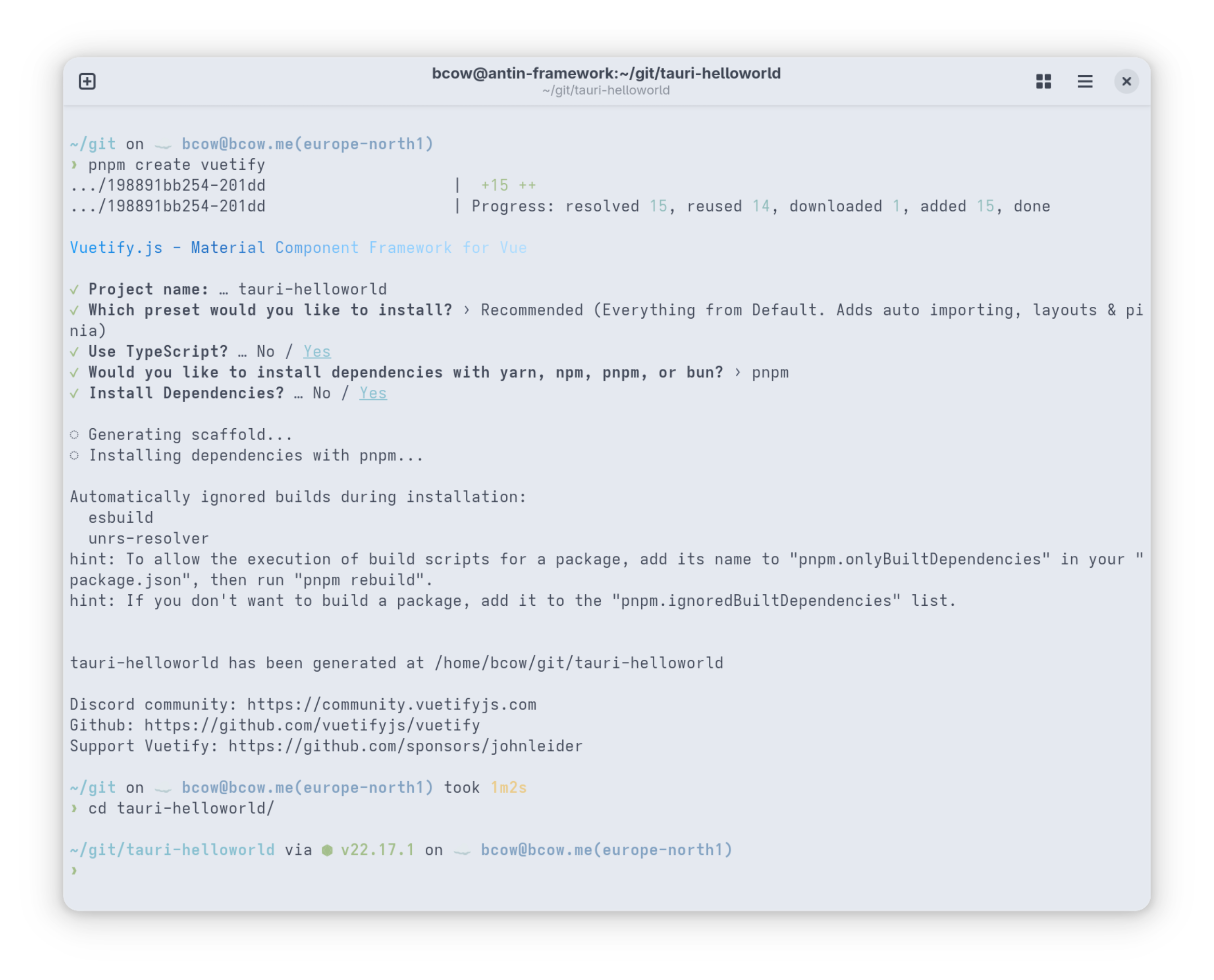Screen dimensions: 1214x980
Task: Click the Node version v22.17.1
Action: pos(377,850)
